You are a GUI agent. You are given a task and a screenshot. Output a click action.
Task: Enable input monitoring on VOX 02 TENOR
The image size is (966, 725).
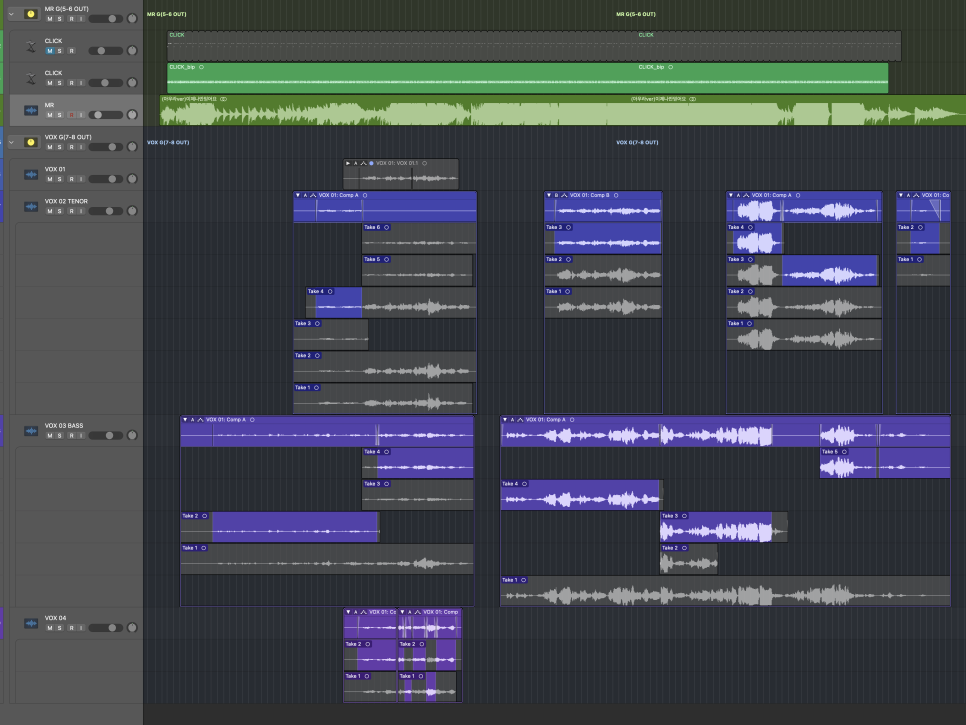pos(81,211)
